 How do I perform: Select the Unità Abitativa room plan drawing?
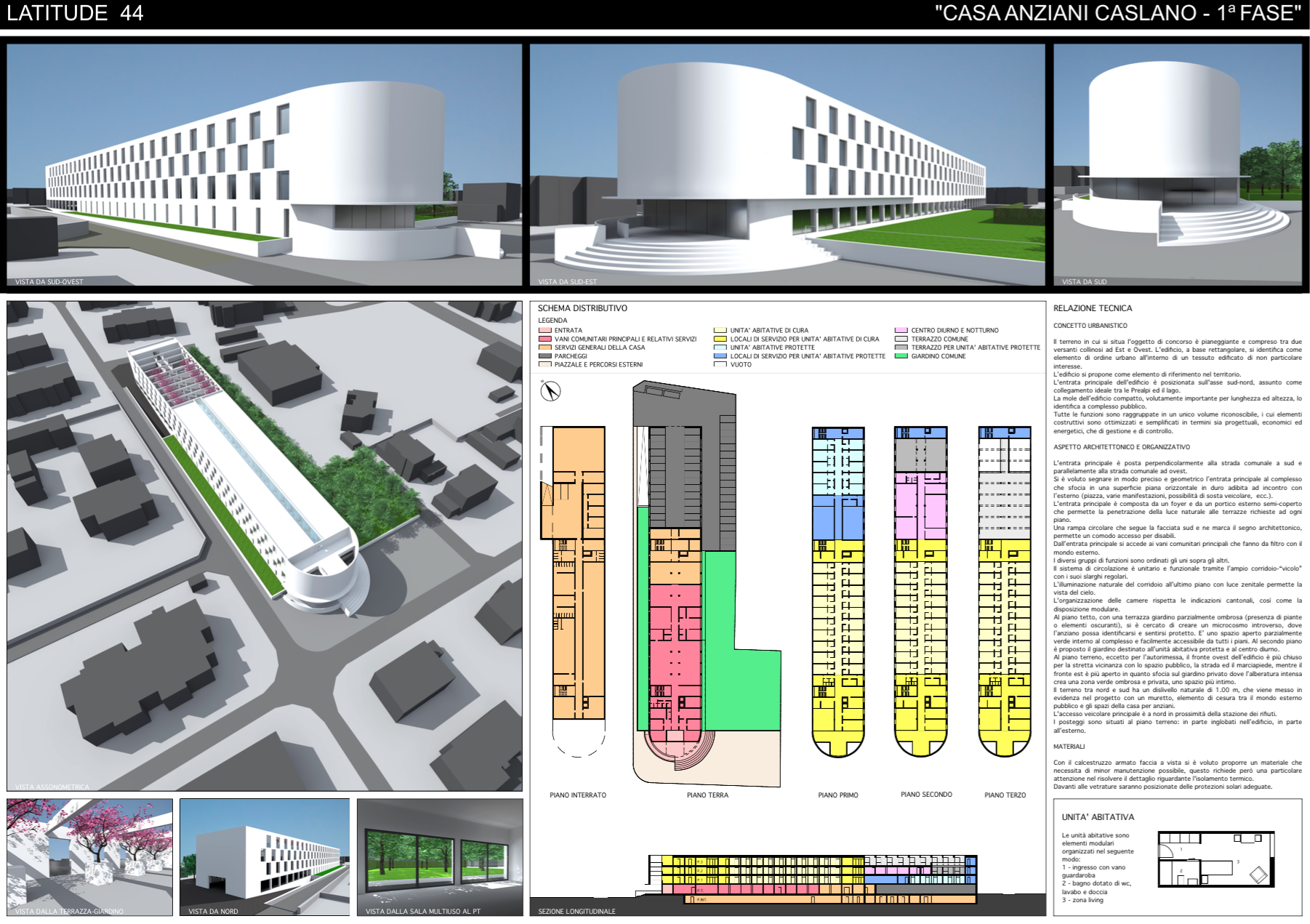tap(1216, 859)
